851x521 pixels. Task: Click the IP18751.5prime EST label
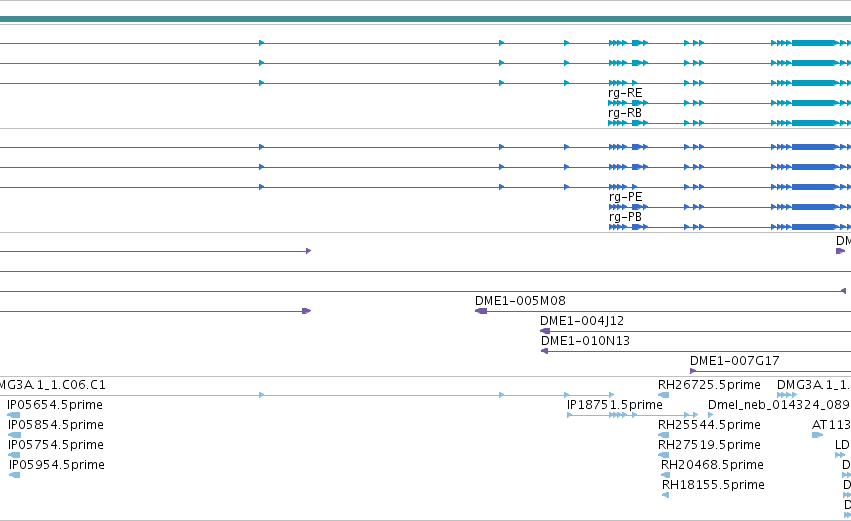[614, 405]
